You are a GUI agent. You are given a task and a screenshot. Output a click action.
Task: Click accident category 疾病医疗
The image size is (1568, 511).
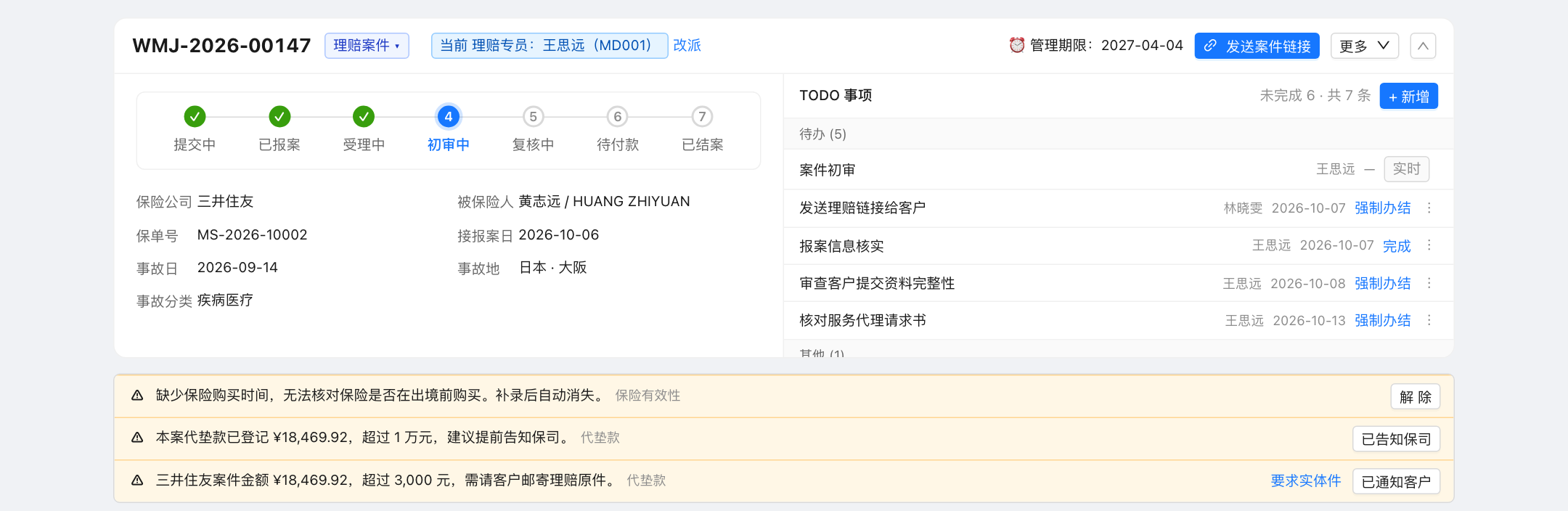click(225, 300)
